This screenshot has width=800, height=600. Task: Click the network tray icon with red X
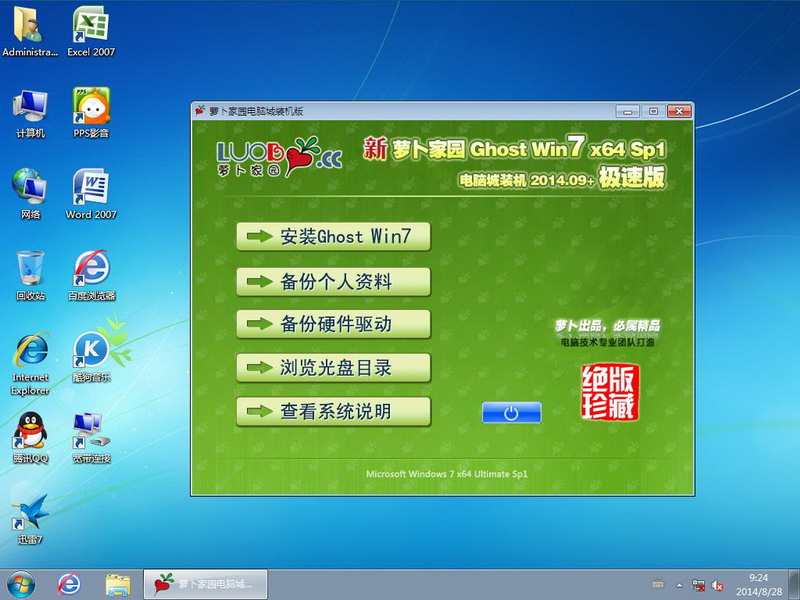(698, 585)
